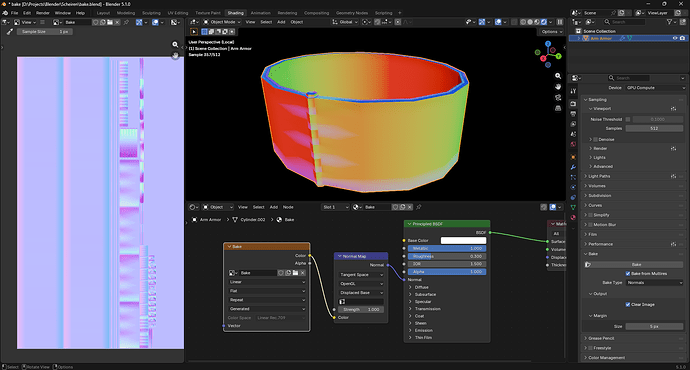Switch to the Scripting workspace tab
Image resolution: width=690 pixels, height=370 pixels.
click(383, 13)
